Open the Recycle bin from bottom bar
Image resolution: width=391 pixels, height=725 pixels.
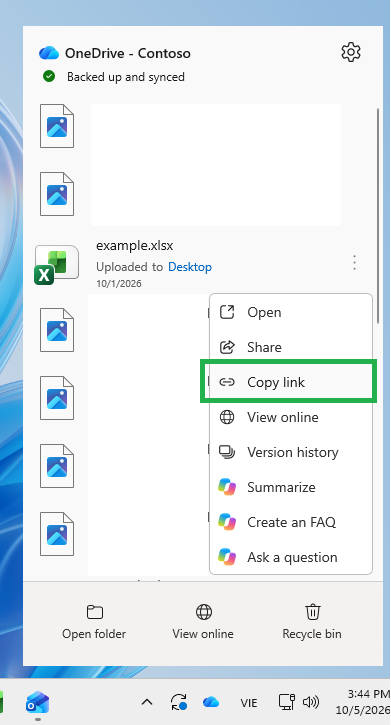point(312,622)
